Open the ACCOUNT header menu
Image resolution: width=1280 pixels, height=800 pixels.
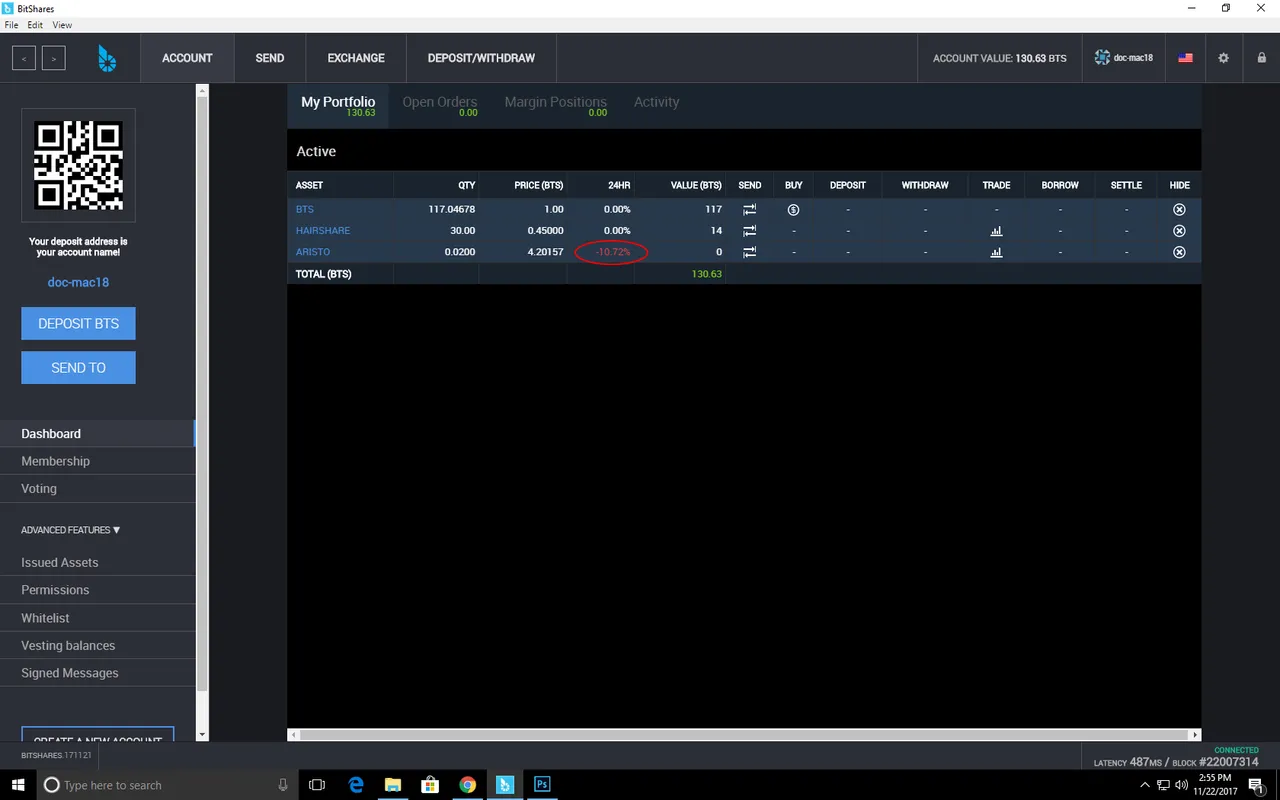(x=187, y=58)
